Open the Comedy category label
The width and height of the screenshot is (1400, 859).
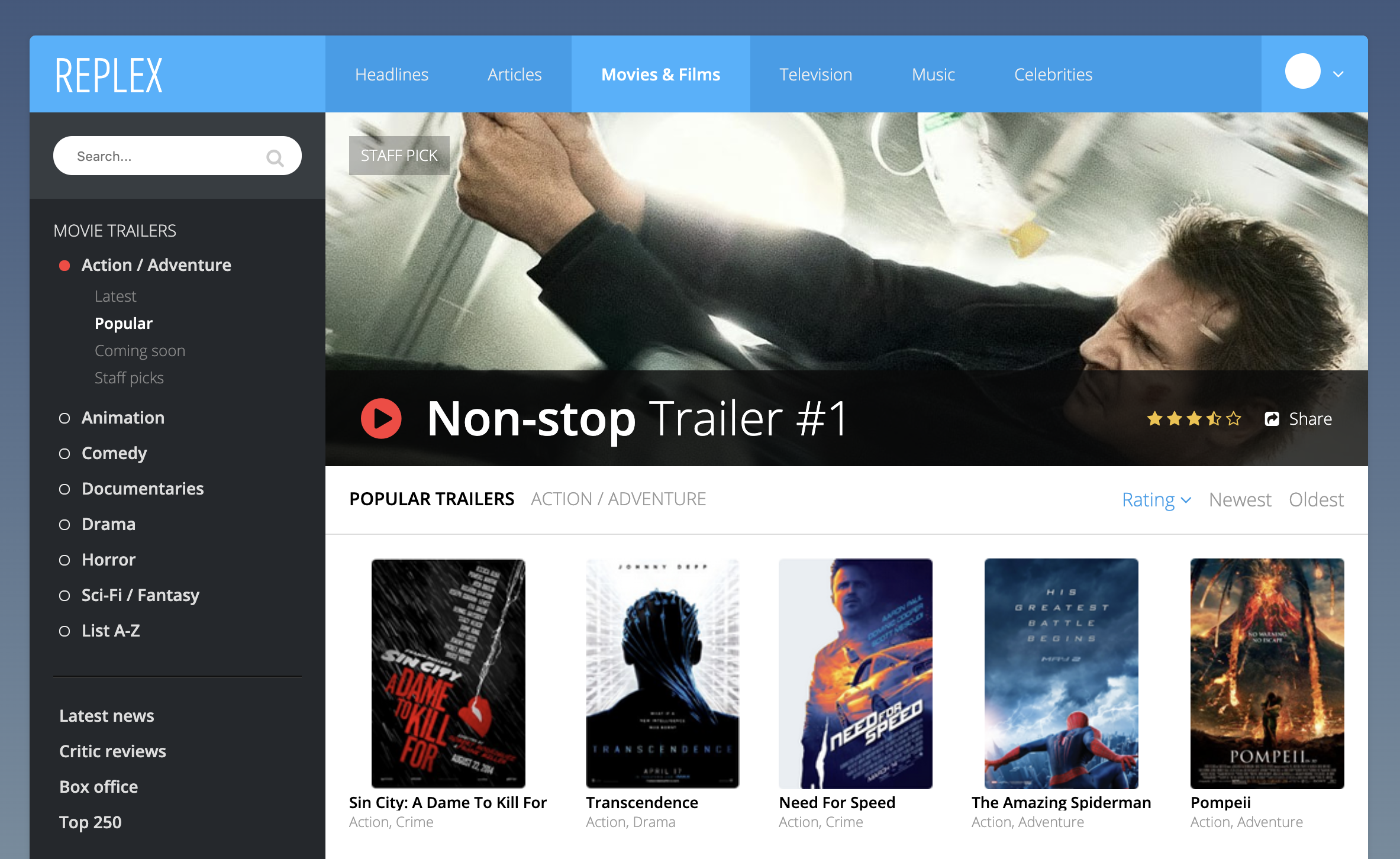[114, 453]
